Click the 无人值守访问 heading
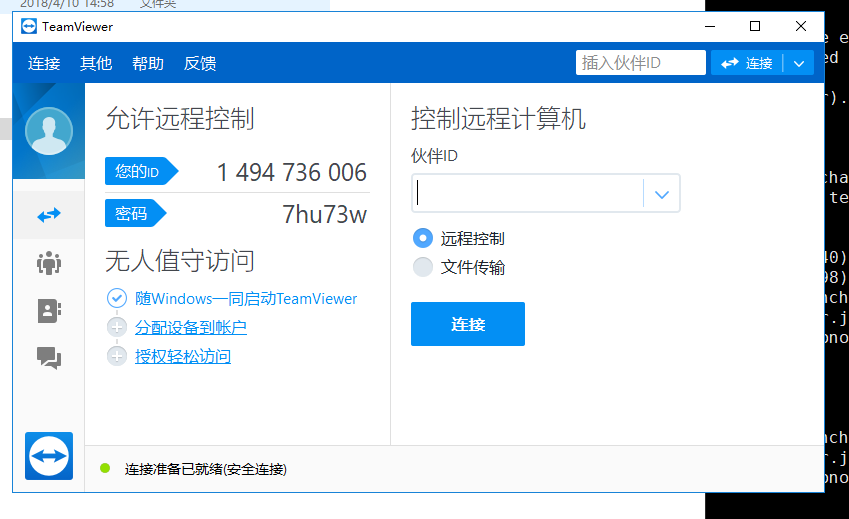The width and height of the screenshot is (849, 519). tap(180, 261)
